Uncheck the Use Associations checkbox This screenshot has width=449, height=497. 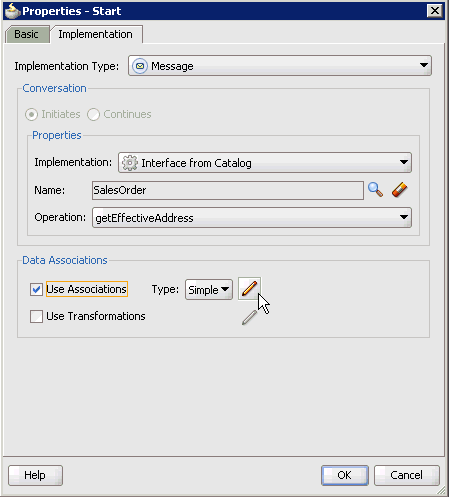36,289
